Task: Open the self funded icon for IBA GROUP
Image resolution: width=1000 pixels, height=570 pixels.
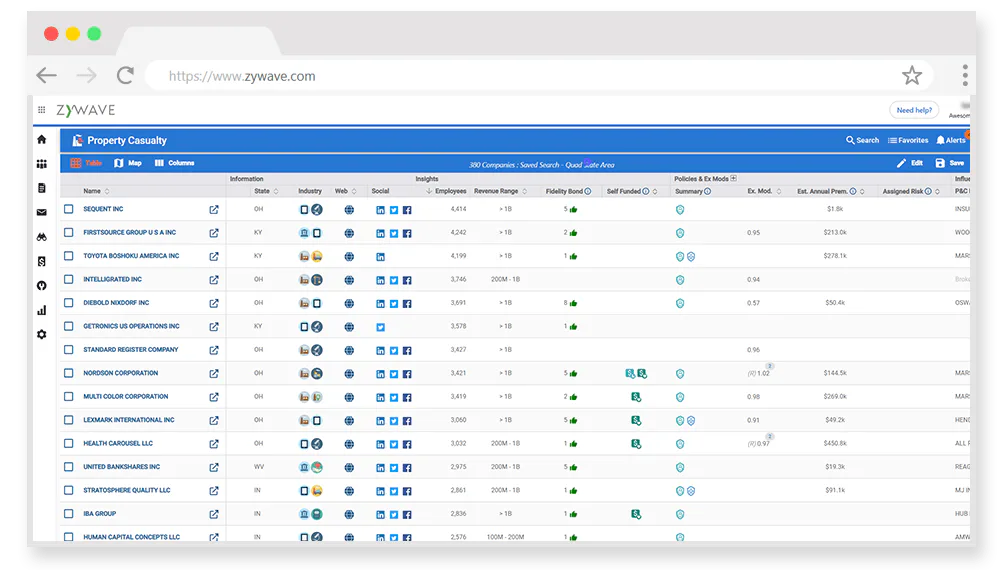Action: [636, 514]
